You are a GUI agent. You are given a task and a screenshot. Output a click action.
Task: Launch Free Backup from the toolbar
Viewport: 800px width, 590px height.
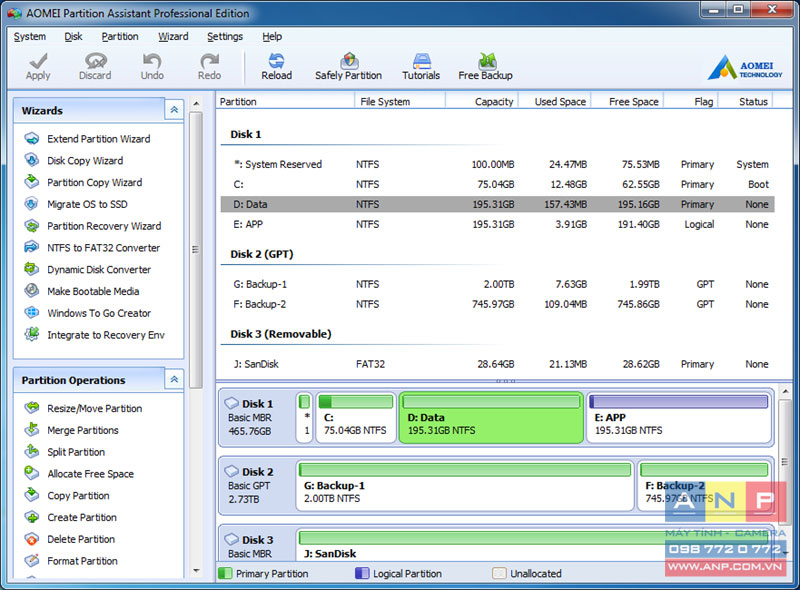click(x=485, y=67)
